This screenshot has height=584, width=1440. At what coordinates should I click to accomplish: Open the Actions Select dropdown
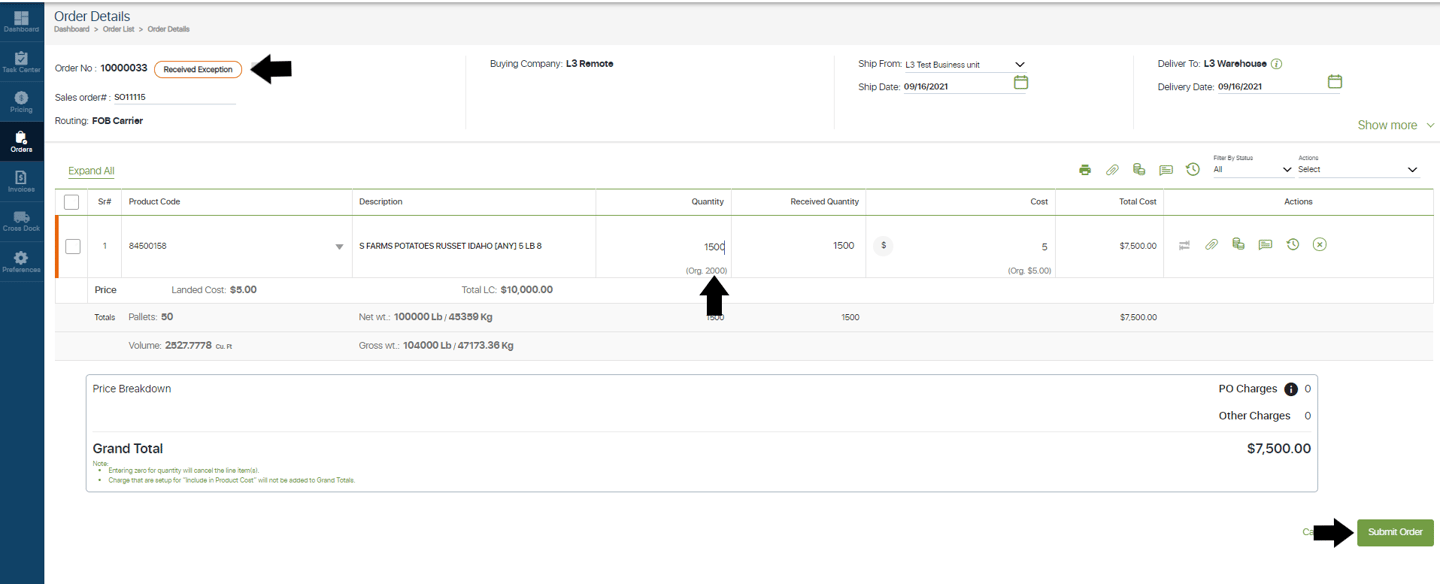pyautogui.click(x=1357, y=170)
